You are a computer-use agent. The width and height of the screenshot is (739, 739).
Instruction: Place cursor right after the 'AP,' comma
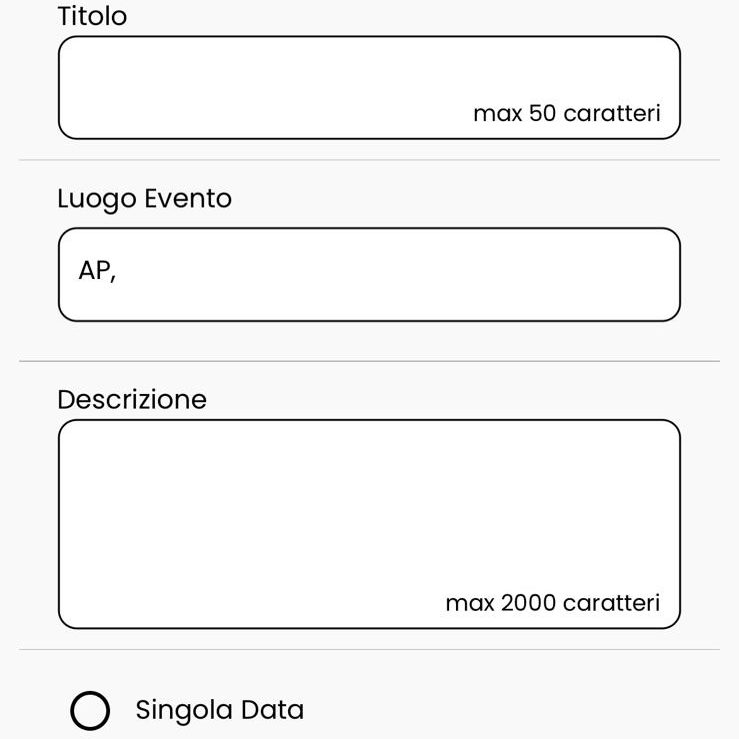pos(118,271)
